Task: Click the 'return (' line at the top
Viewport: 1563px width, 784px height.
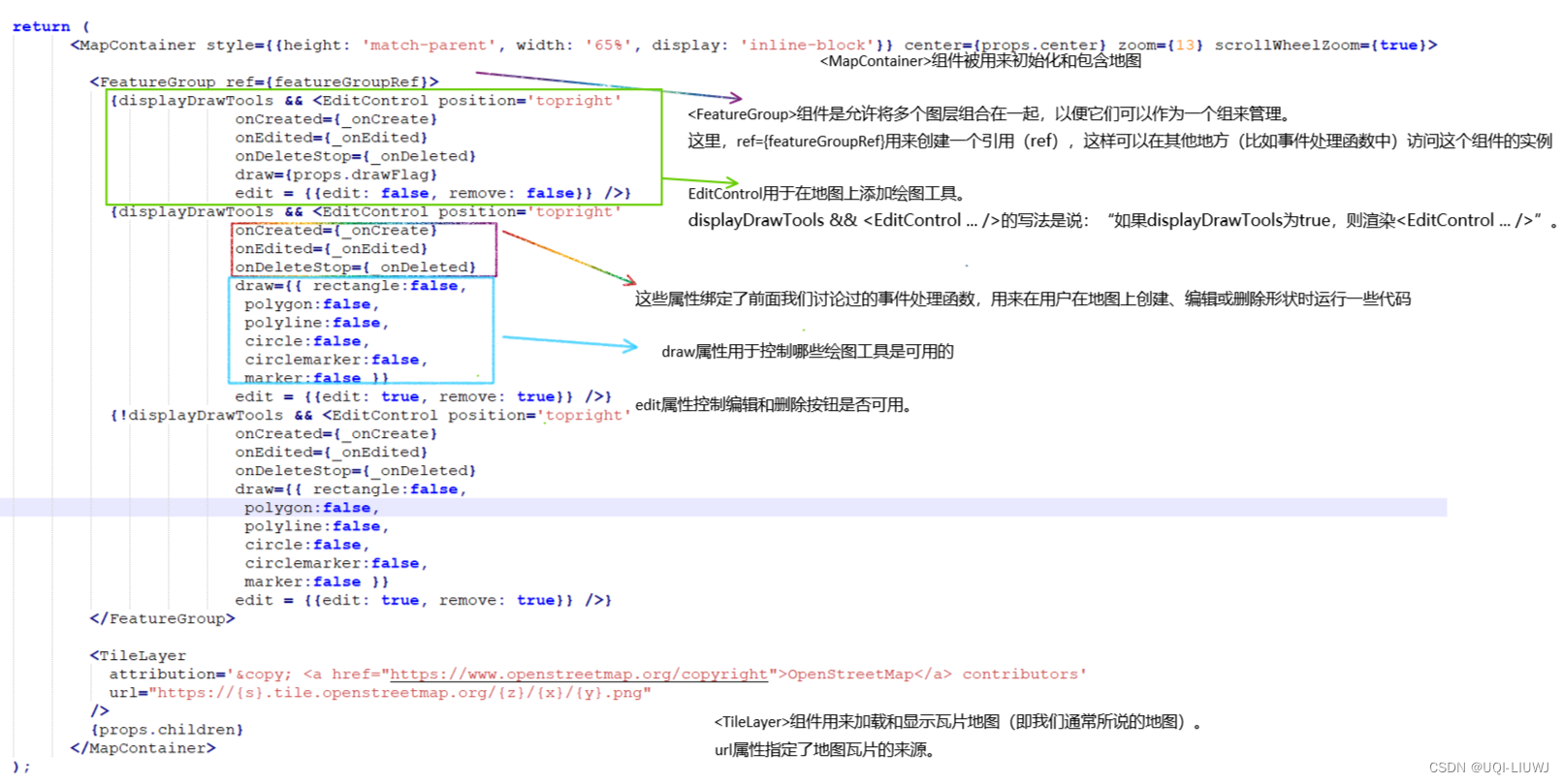Action: coord(50,27)
